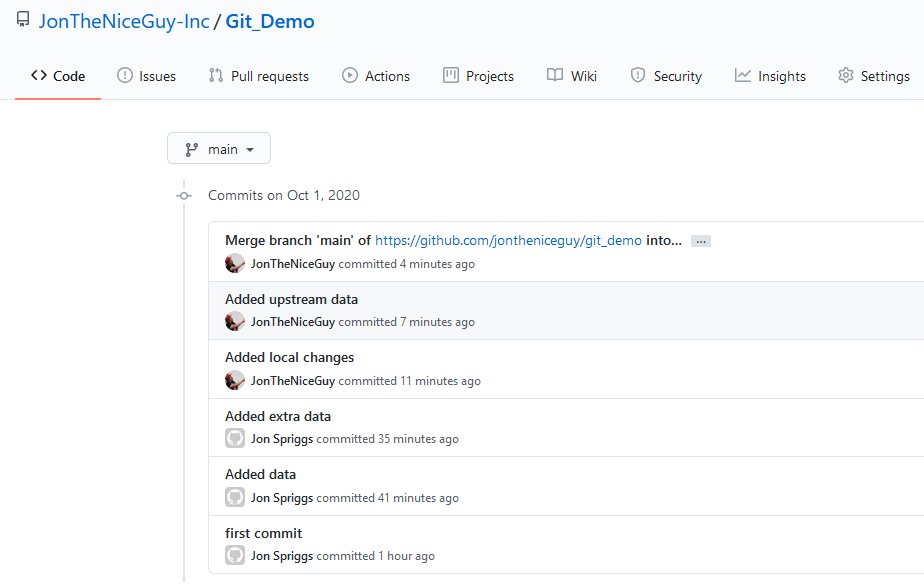Switch to the Code tab
This screenshot has width=924, height=585.
click(58, 76)
